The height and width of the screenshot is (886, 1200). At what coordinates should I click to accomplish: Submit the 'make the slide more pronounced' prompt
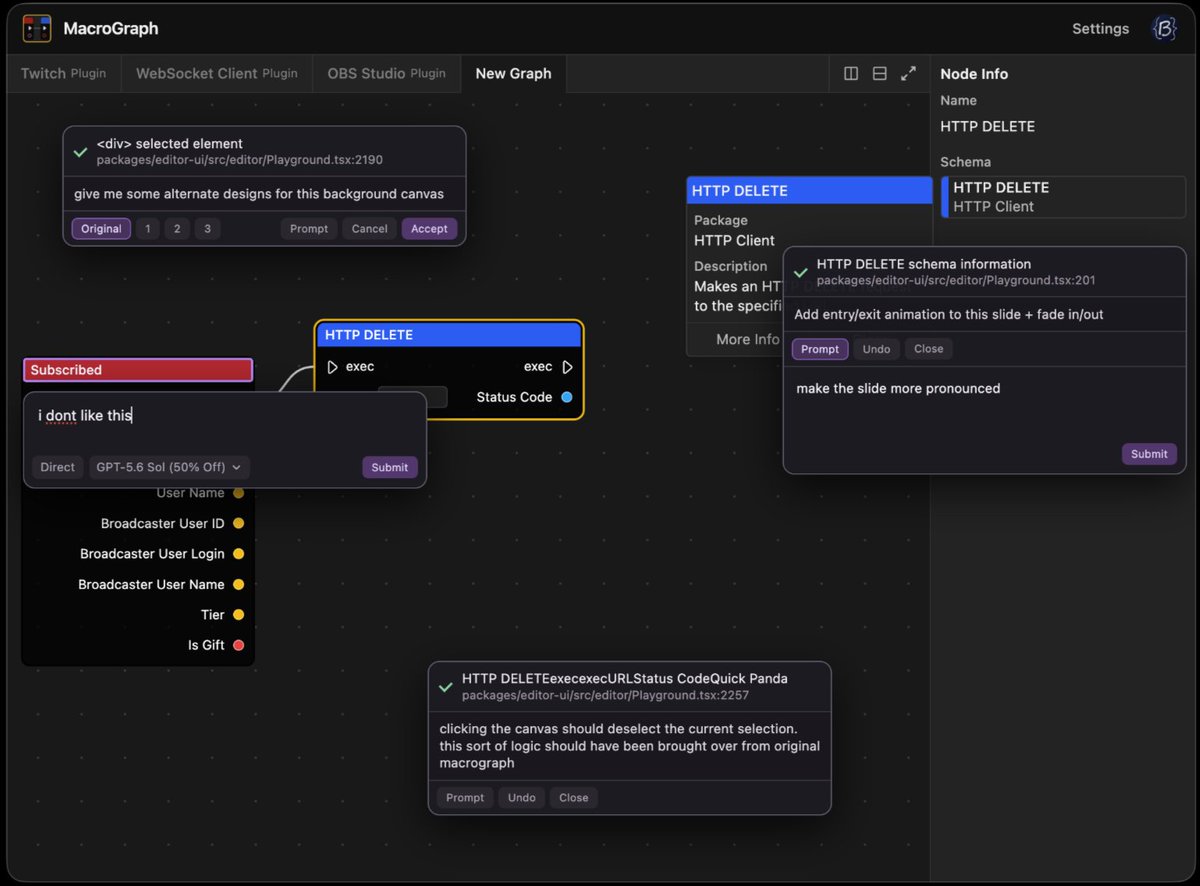(x=1149, y=454)
